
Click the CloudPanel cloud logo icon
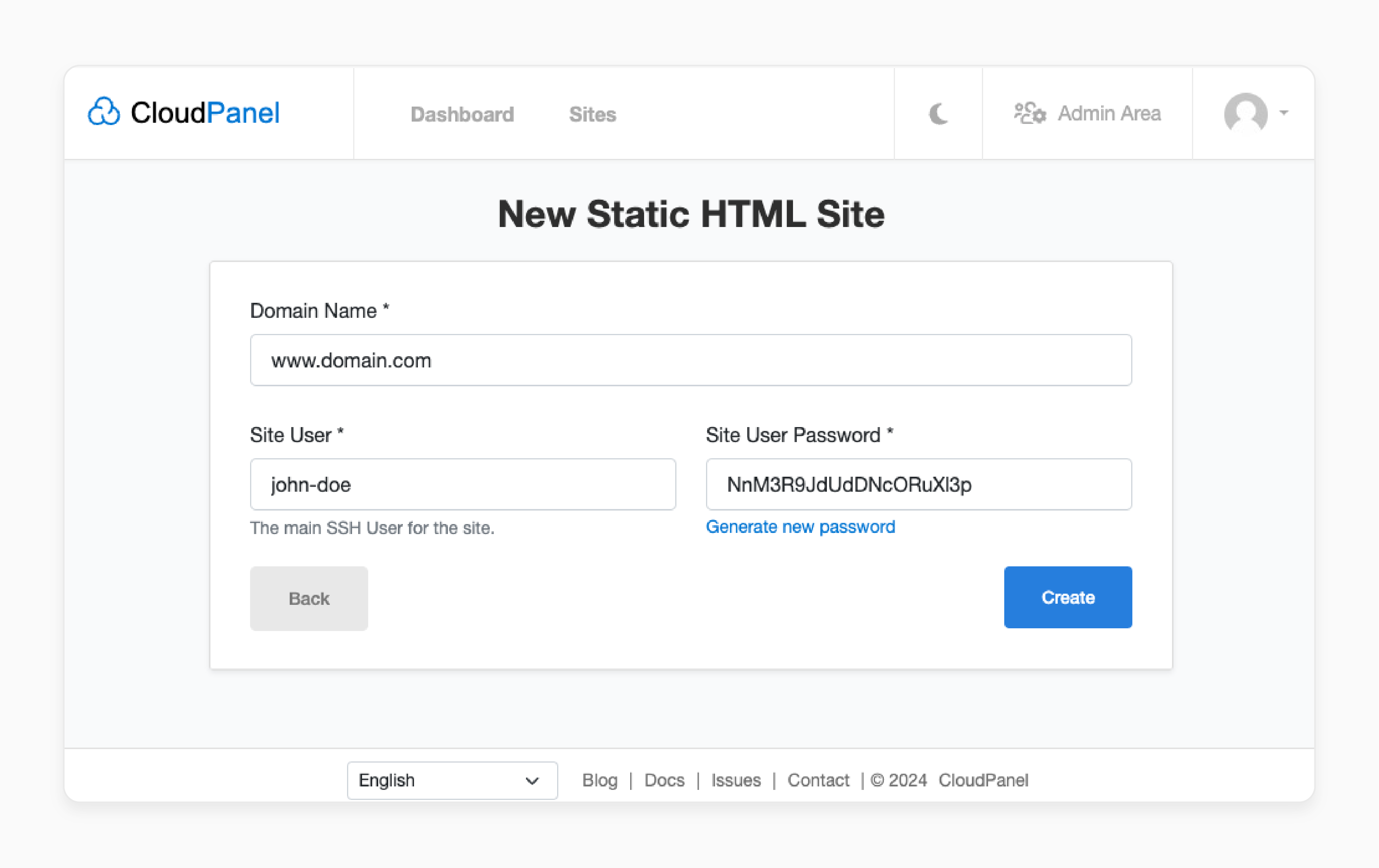click(104, 111)
